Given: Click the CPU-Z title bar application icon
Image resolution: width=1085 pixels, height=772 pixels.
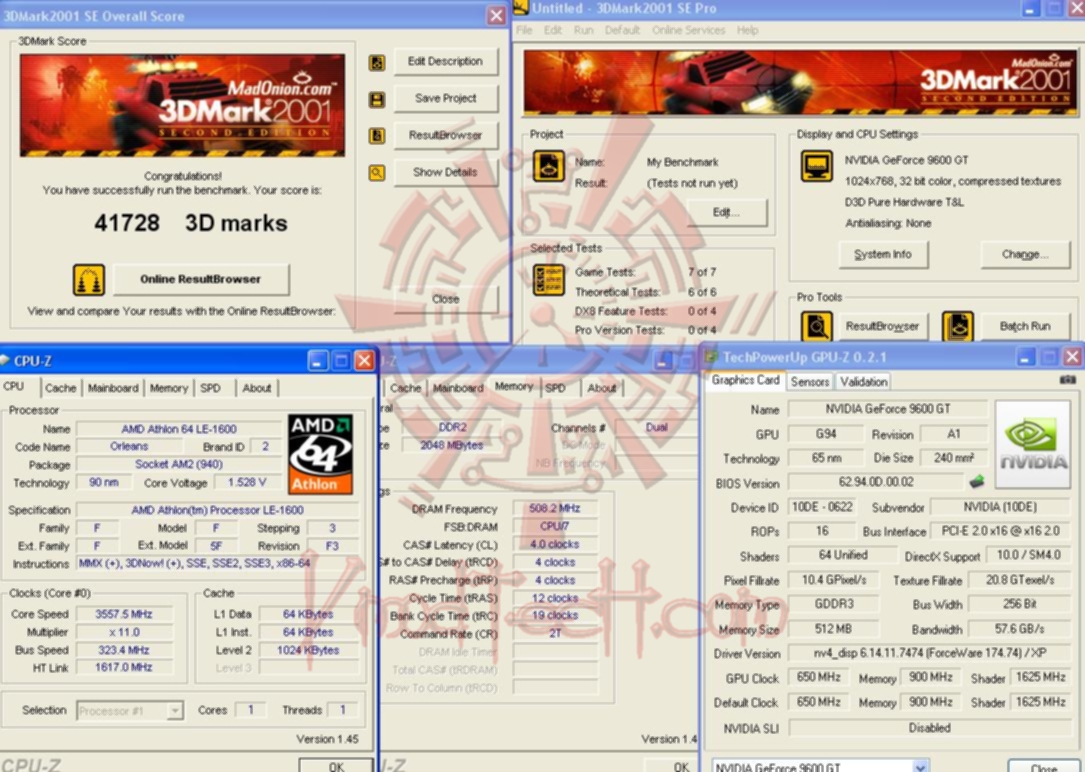Looking at the screenshot, I should [x=6, y=360].
